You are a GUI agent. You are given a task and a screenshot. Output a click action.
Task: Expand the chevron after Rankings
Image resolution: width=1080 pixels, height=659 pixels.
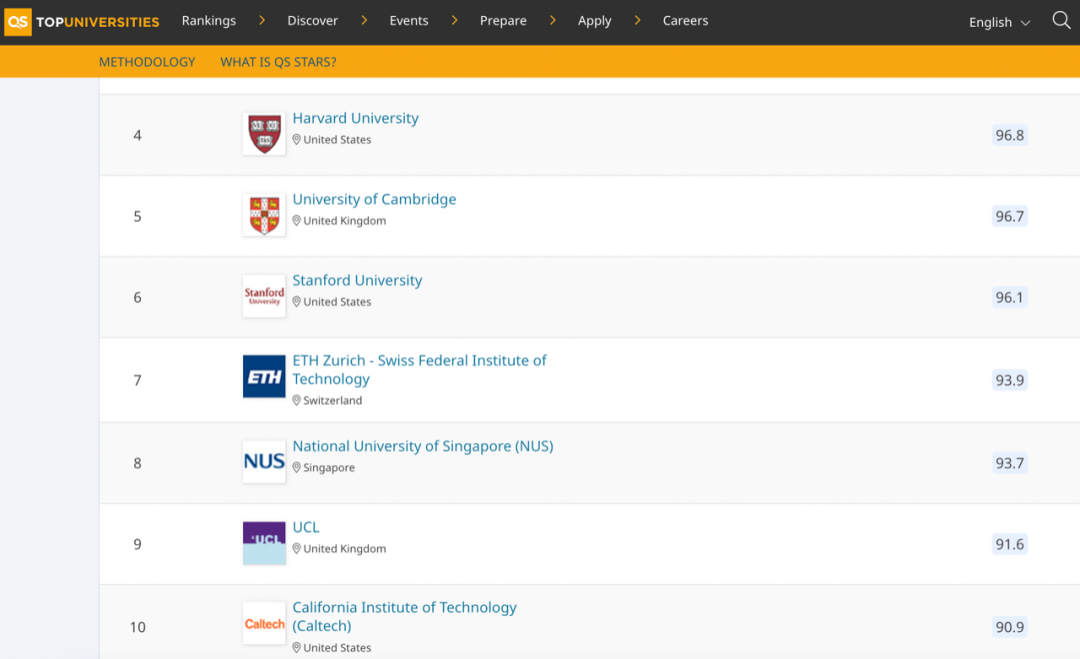pyautogui.click(x=262, y=21)
